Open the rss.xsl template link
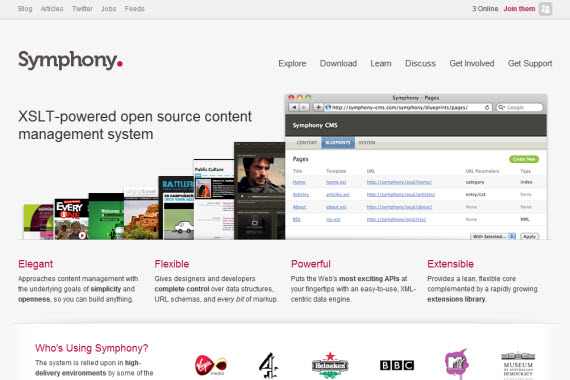 [333, 219]
